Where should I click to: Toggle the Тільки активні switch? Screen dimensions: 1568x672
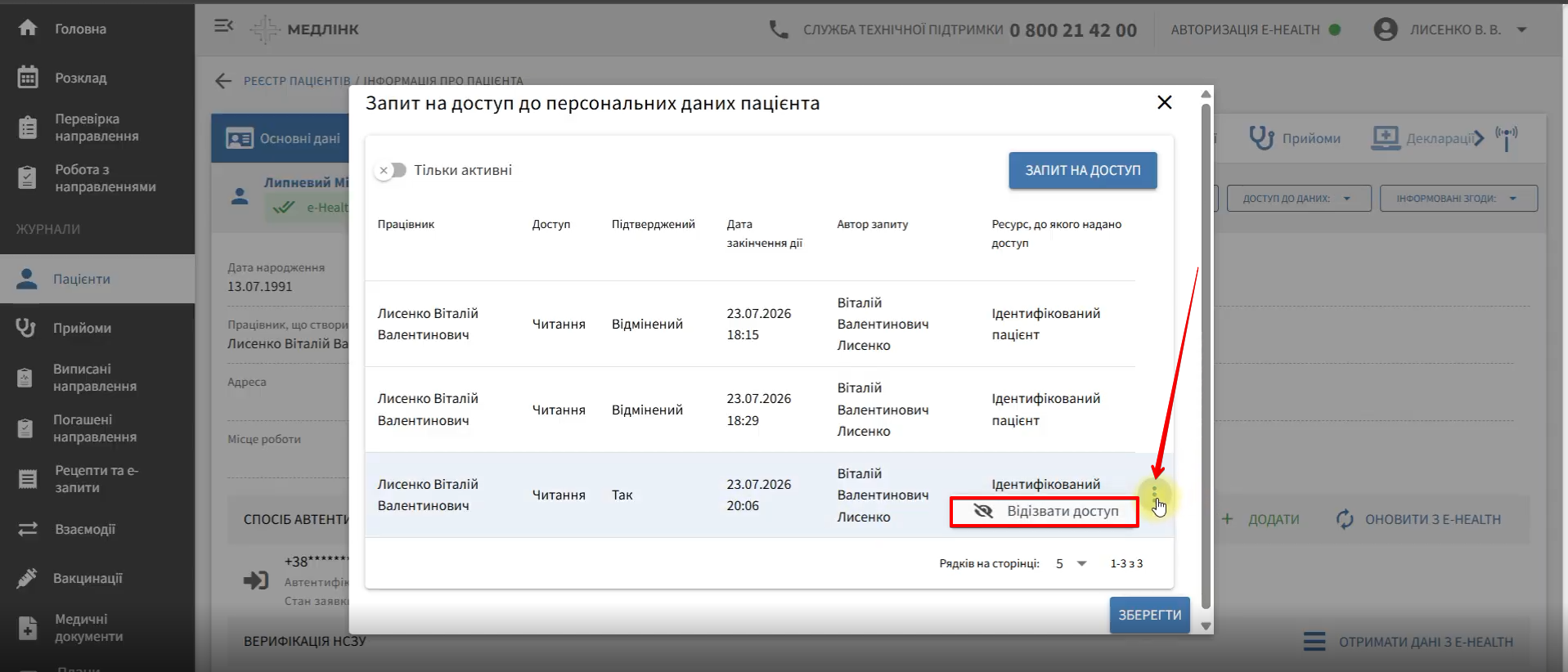coord(391,170)
